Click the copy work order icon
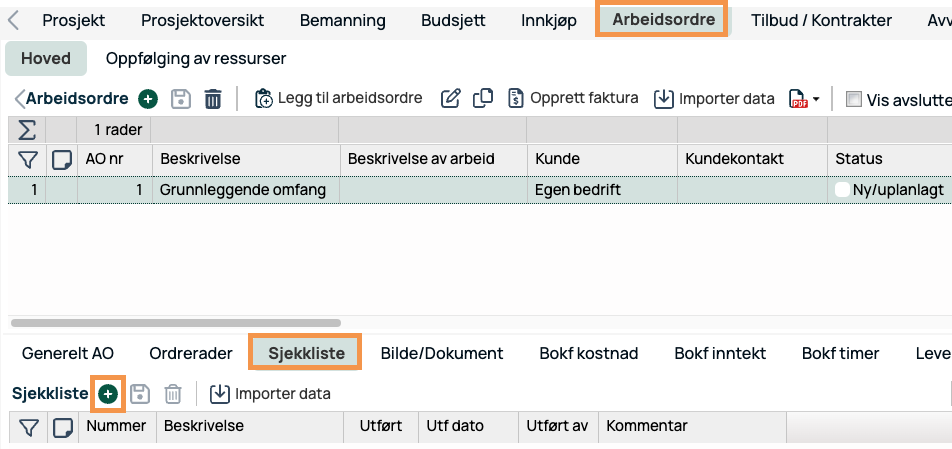 tap(483, 98)
